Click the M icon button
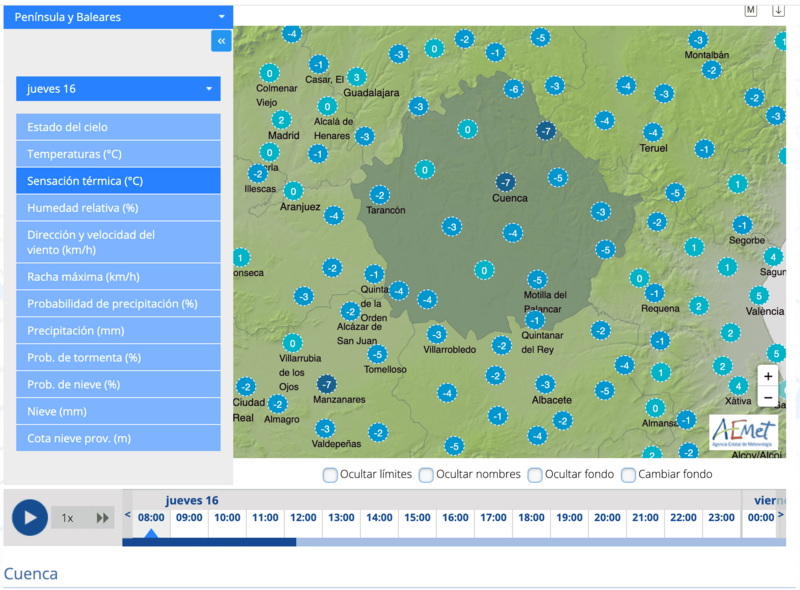The width and height of the screenshot is (800, 590). click(x=751, y=10)
